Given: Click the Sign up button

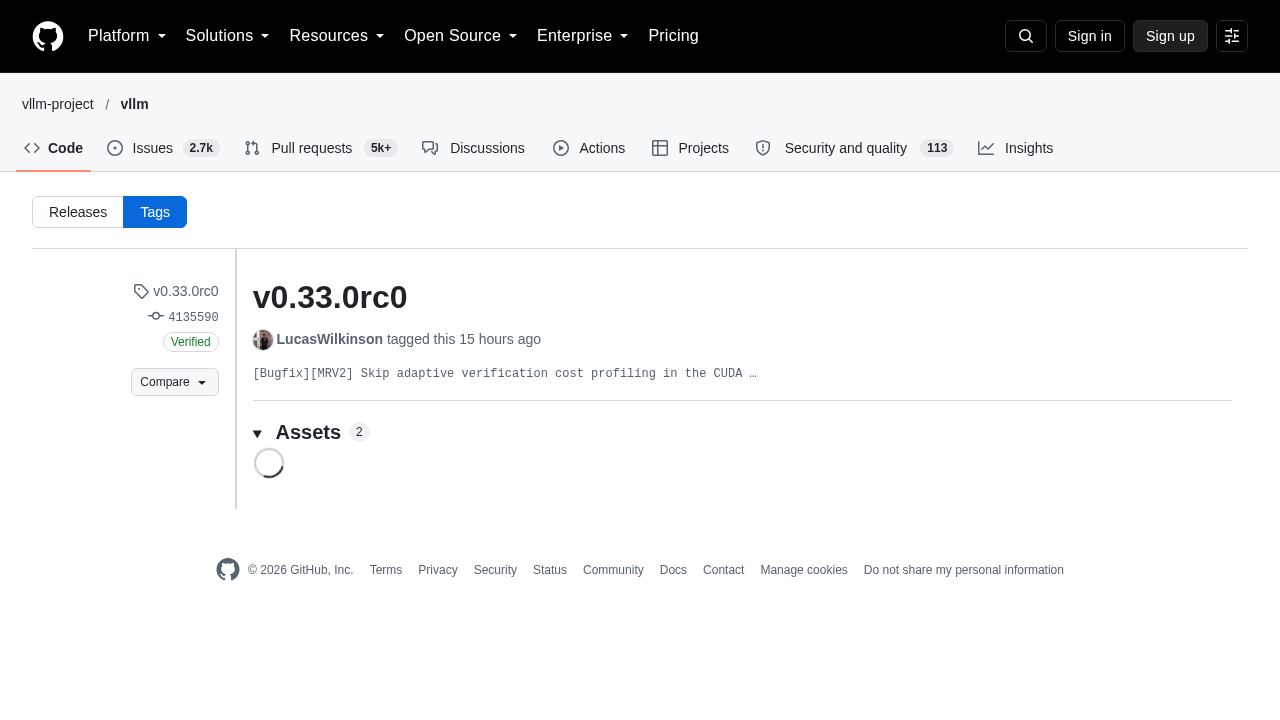Looking at the screenshot, I should [1170, 36].
